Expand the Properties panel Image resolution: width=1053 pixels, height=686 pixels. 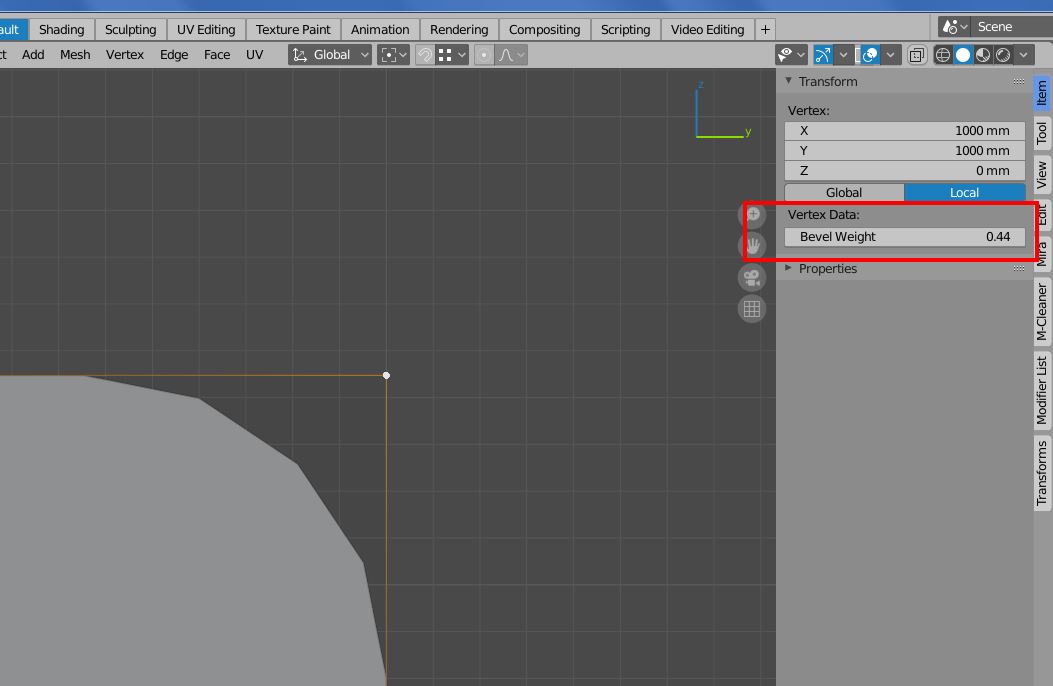point(788,268)
